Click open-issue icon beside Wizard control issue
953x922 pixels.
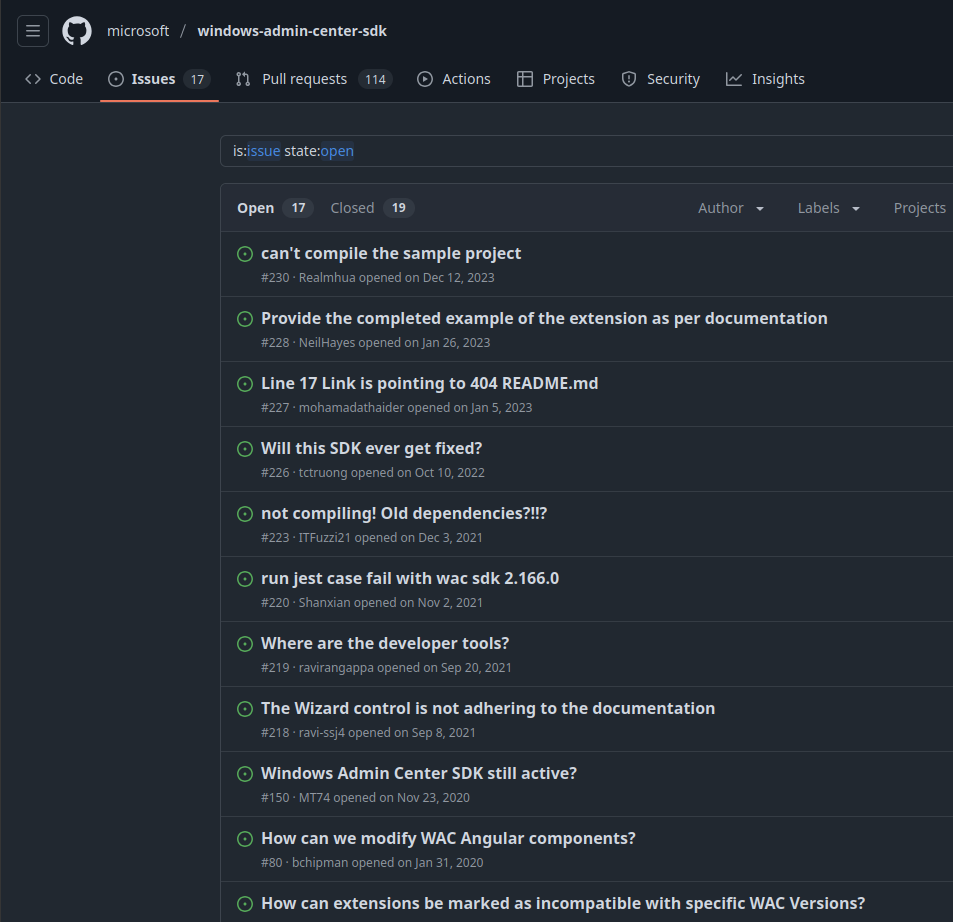point(245,709)
